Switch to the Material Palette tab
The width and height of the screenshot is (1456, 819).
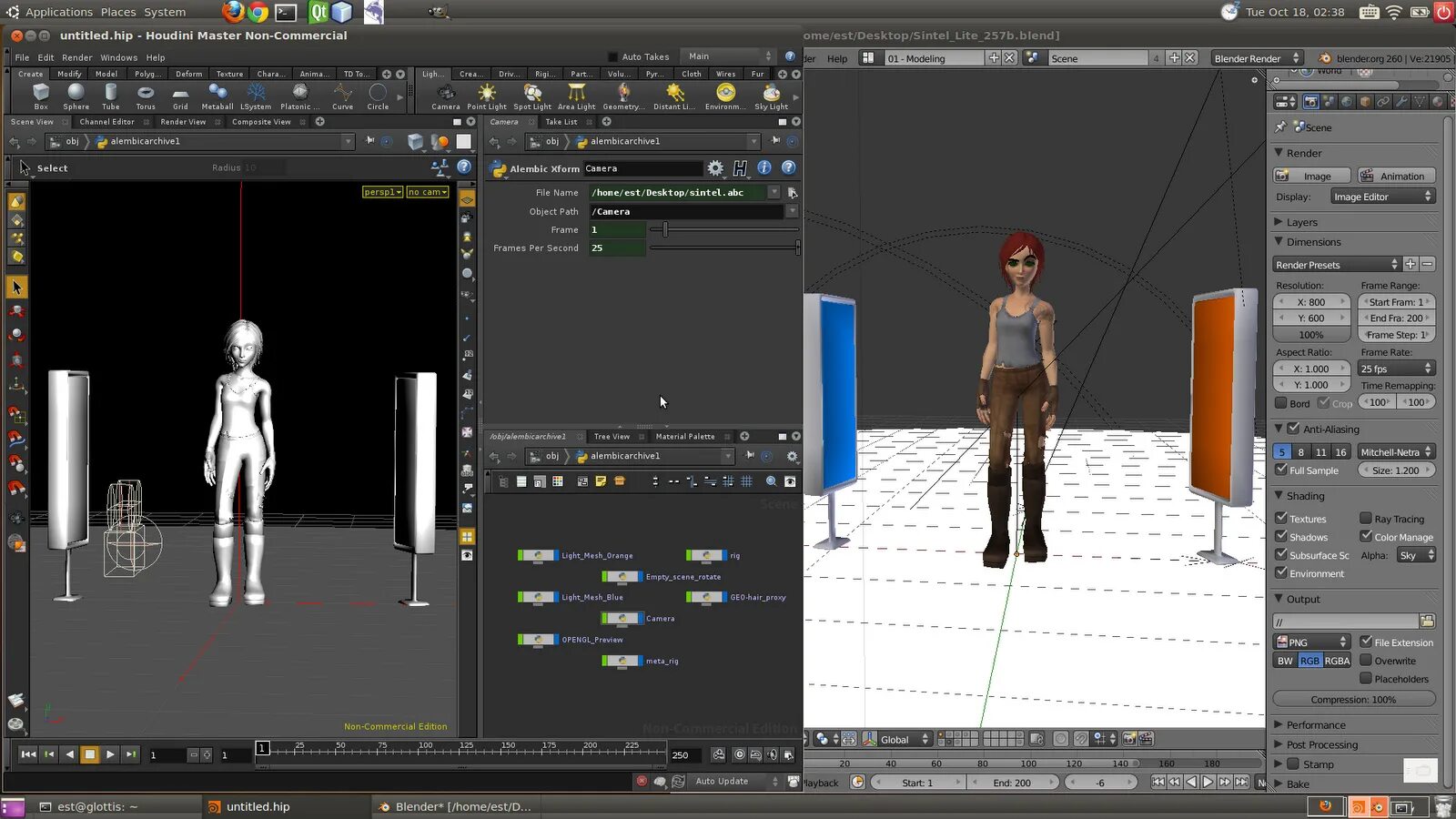(x=685, y=437)
